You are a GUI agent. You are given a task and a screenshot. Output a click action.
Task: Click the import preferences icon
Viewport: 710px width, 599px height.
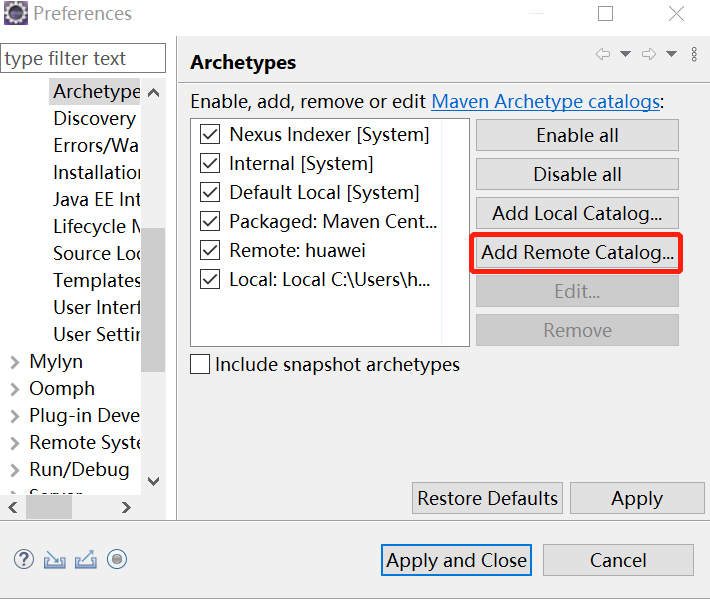54,560
